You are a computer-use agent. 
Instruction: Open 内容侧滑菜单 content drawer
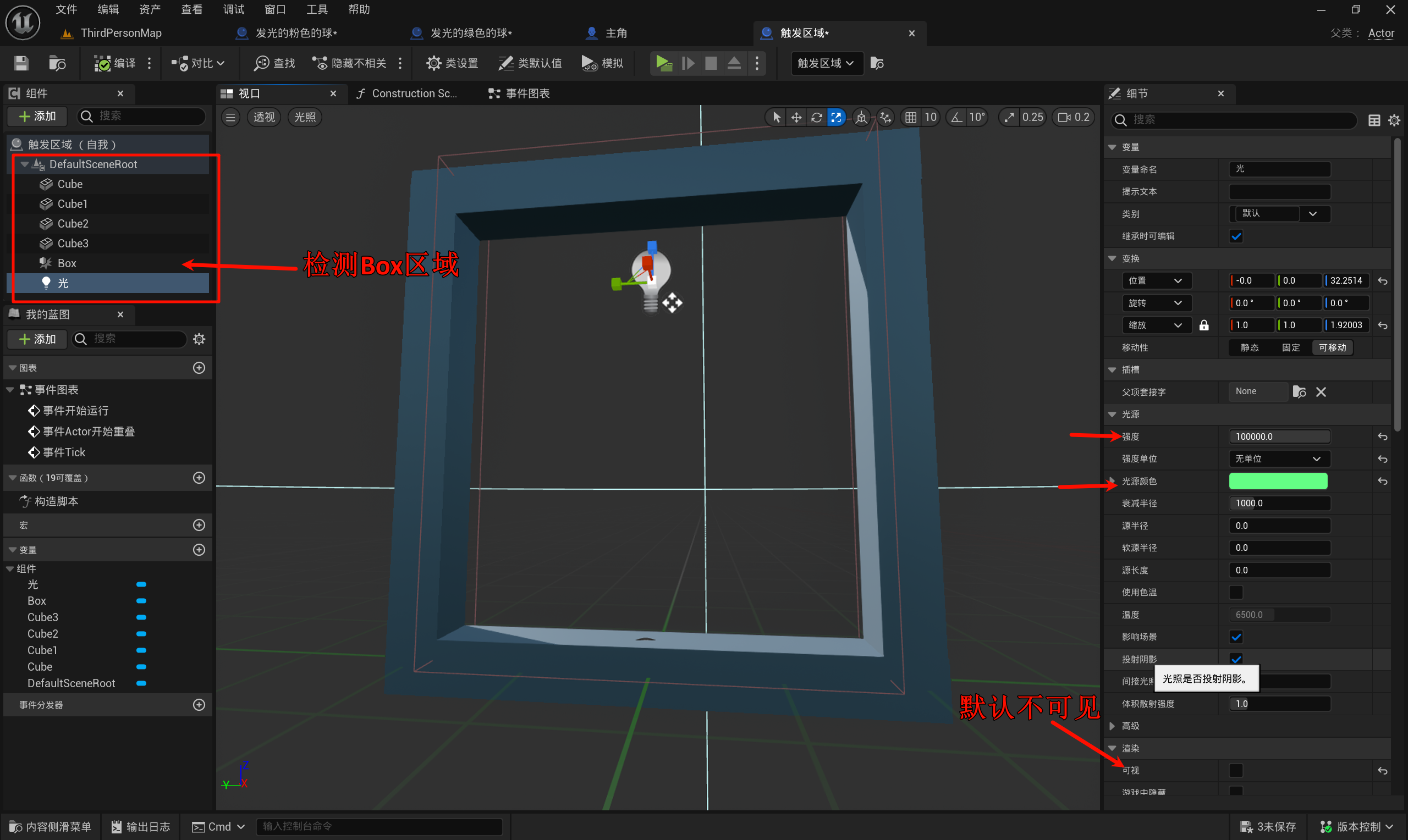pyautogui.click(x=51, y=826)
